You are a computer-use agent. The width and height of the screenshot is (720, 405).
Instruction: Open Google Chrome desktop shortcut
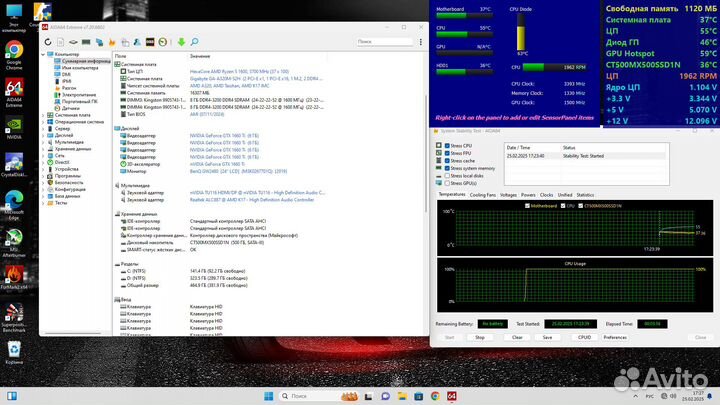point(14,55)
